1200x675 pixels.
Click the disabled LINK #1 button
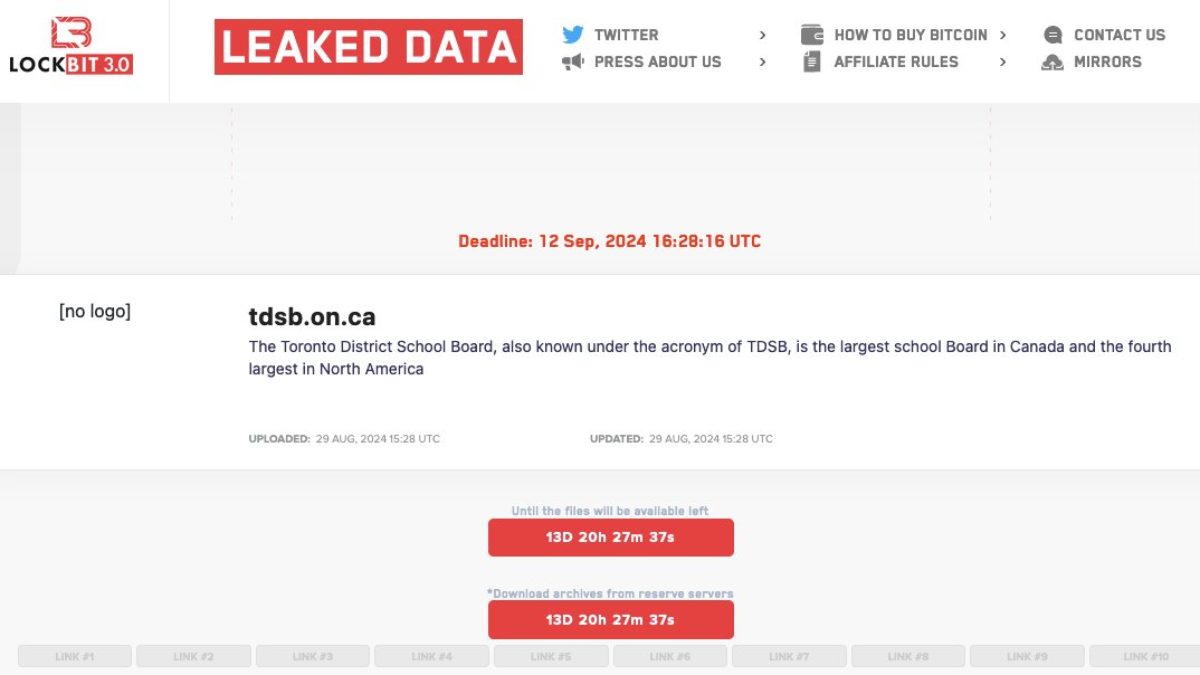pyautogui.click(x=75, y=657)
